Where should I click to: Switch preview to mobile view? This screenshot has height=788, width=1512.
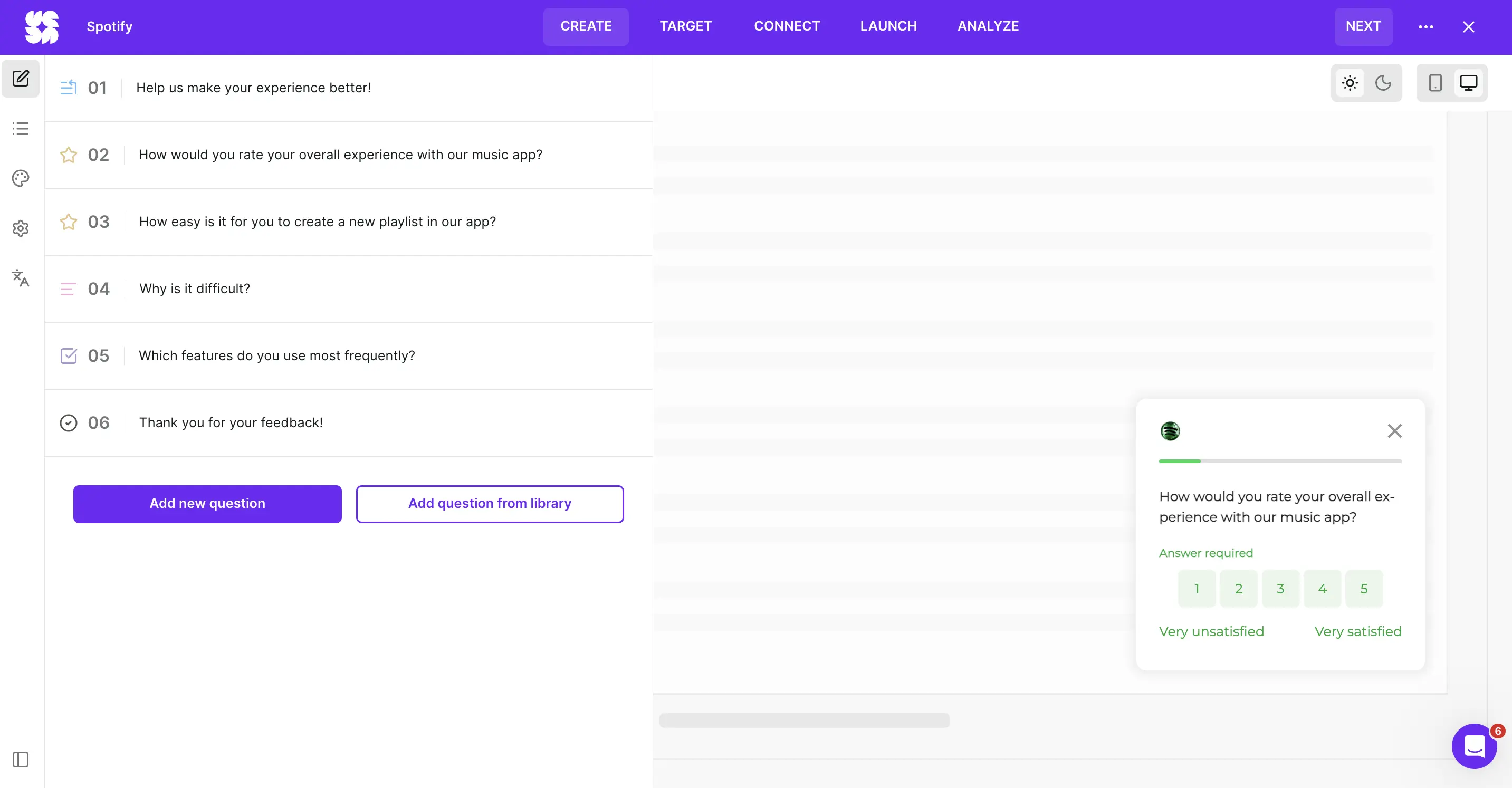click(x=1435, y=83)
